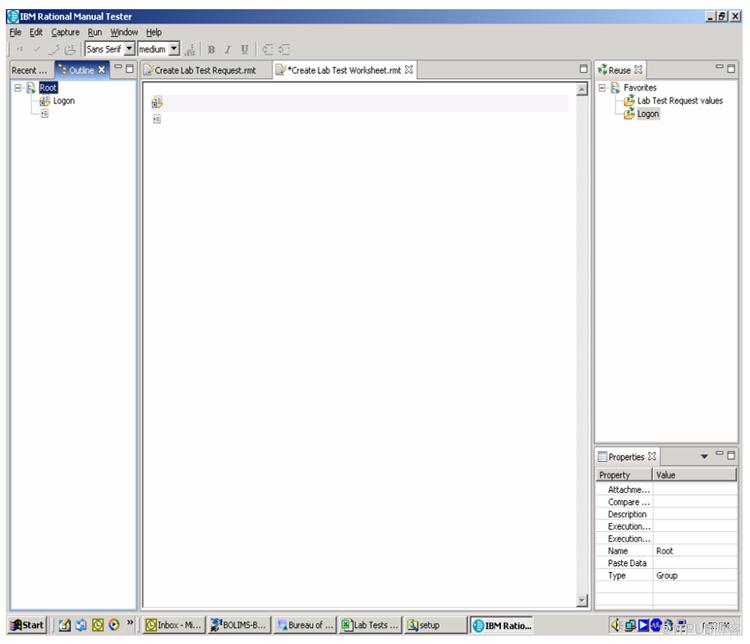Click the arrow icon after the checkmark

pos(54,49)
